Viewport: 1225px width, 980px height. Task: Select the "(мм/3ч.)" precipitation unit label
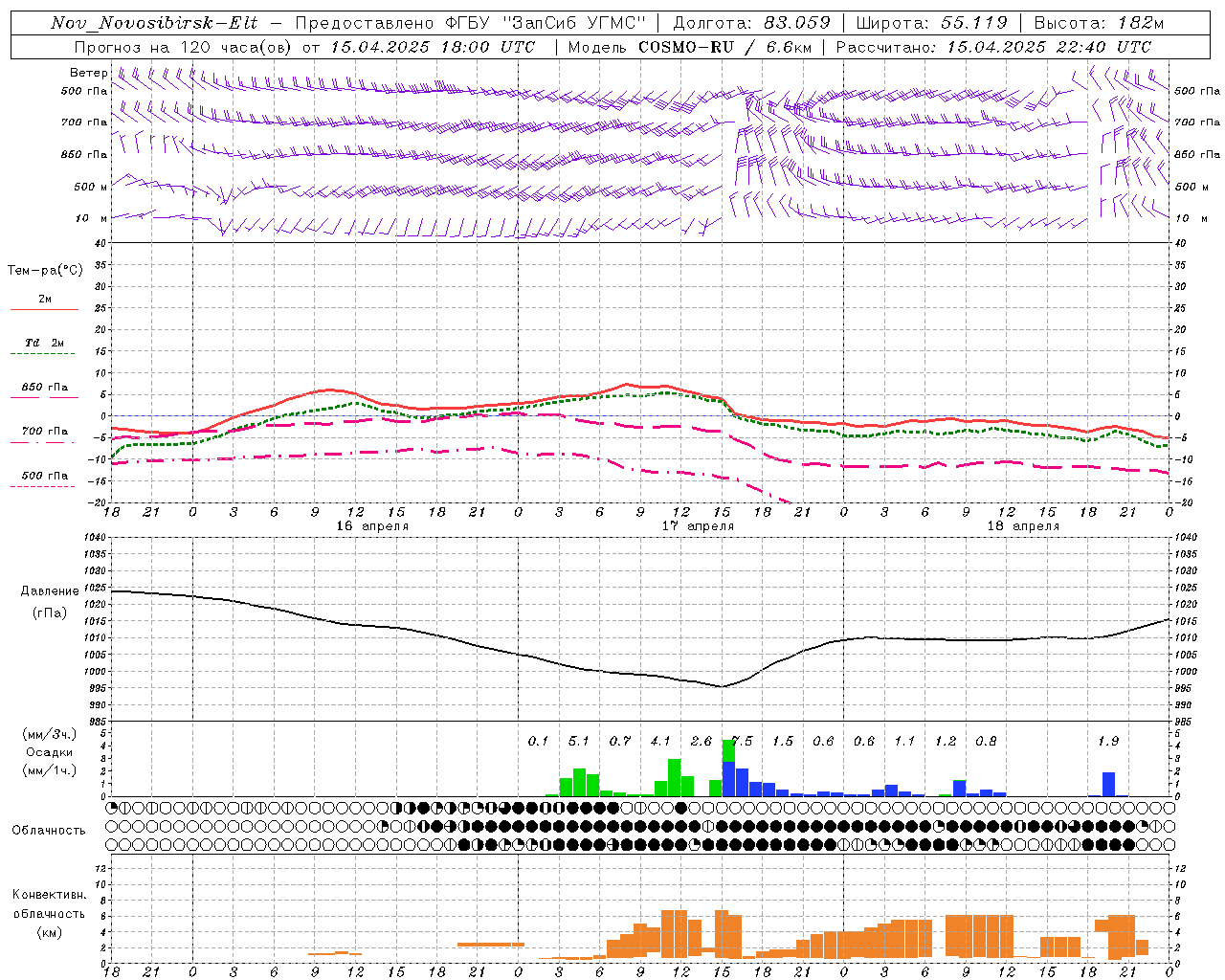(x=49, y=734)
